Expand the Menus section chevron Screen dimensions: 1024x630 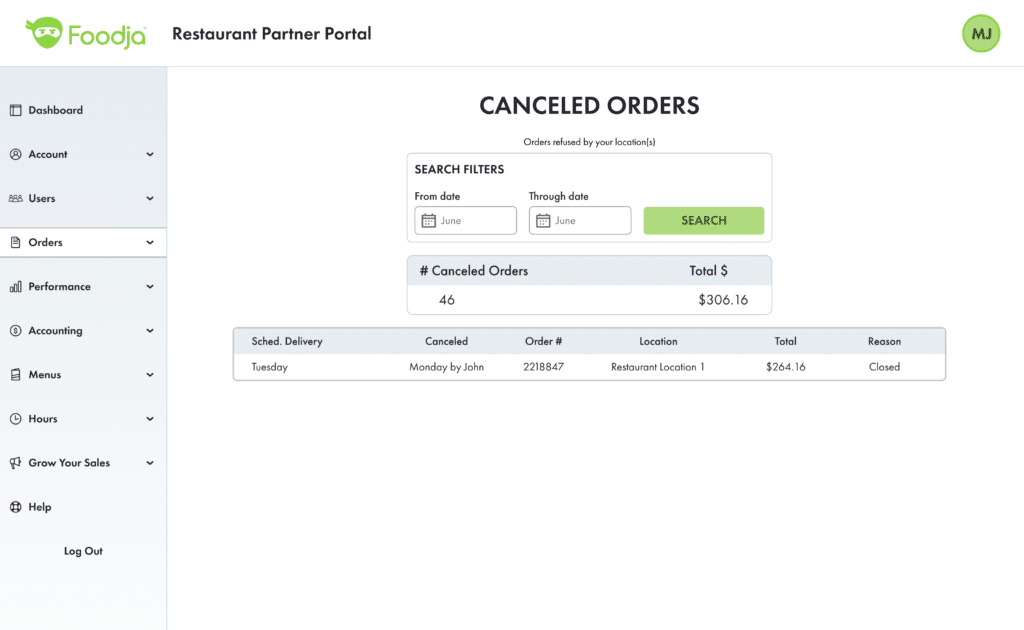(x=150, y=375)
